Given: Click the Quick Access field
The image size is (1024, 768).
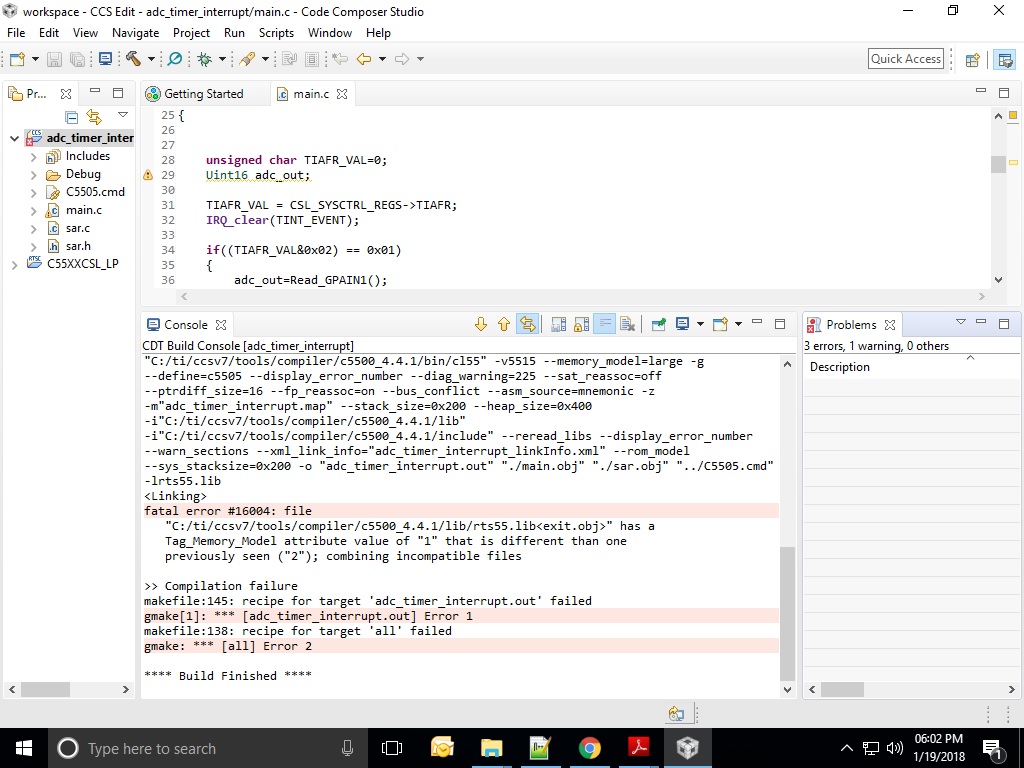Looking at the screenshot, I should [x=906, y=59].
